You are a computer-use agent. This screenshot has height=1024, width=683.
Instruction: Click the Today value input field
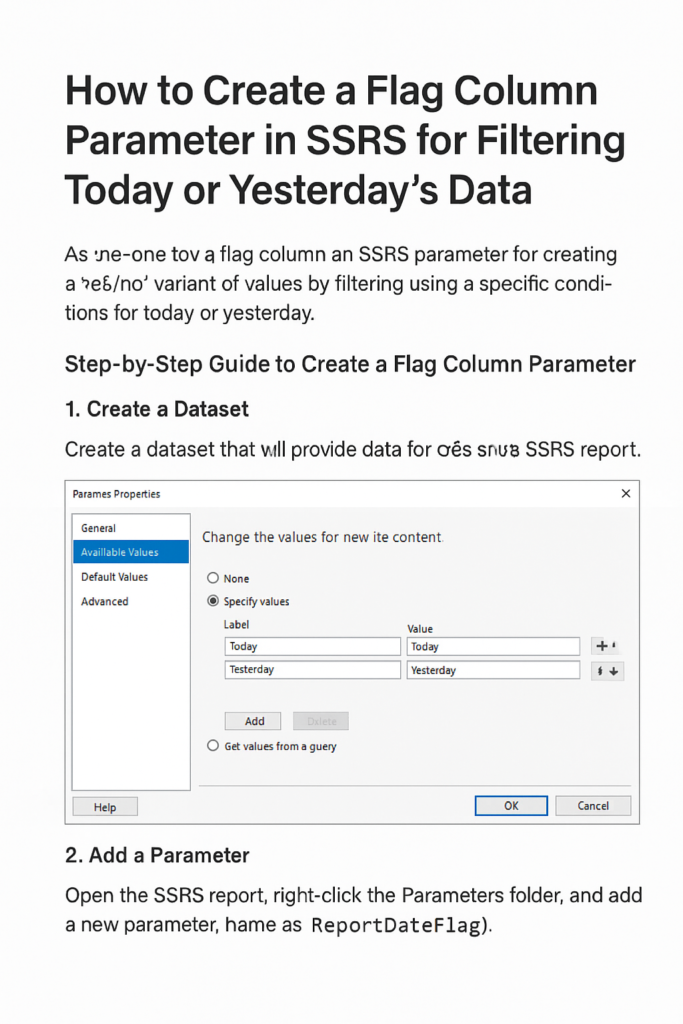pos(493,647)
